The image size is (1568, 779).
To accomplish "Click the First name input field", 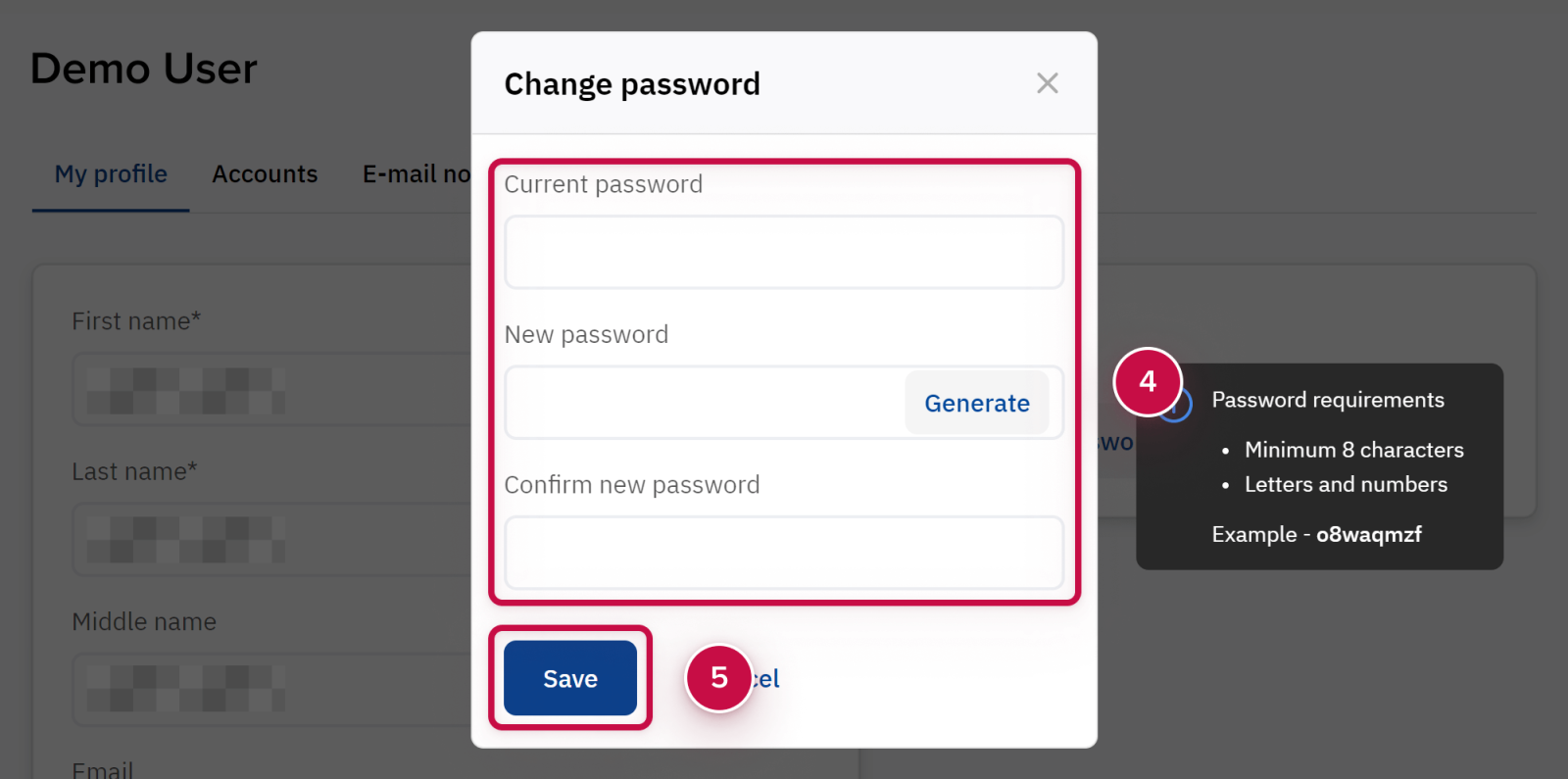I will tap(274, 390).
